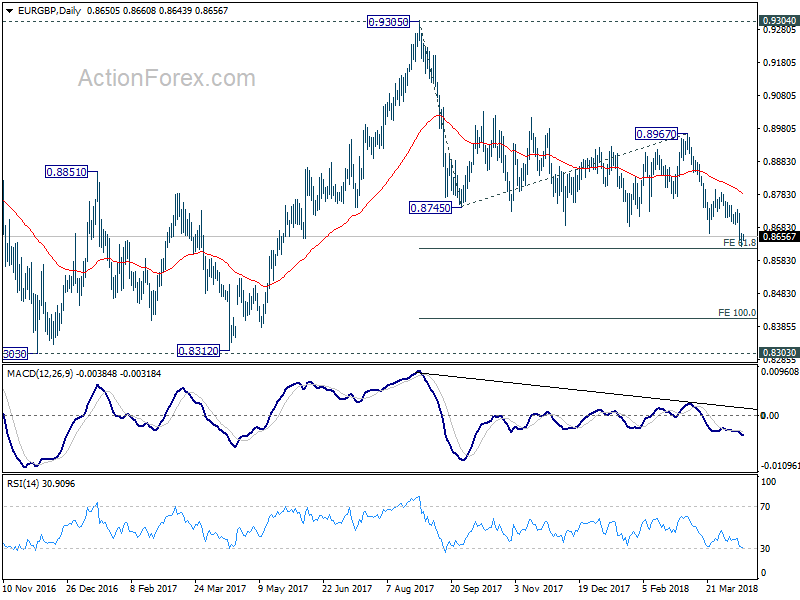Click the FE 61.8 Fibonacci expansion label
Viewport: 800px width, 600px height.
[739, 243]
